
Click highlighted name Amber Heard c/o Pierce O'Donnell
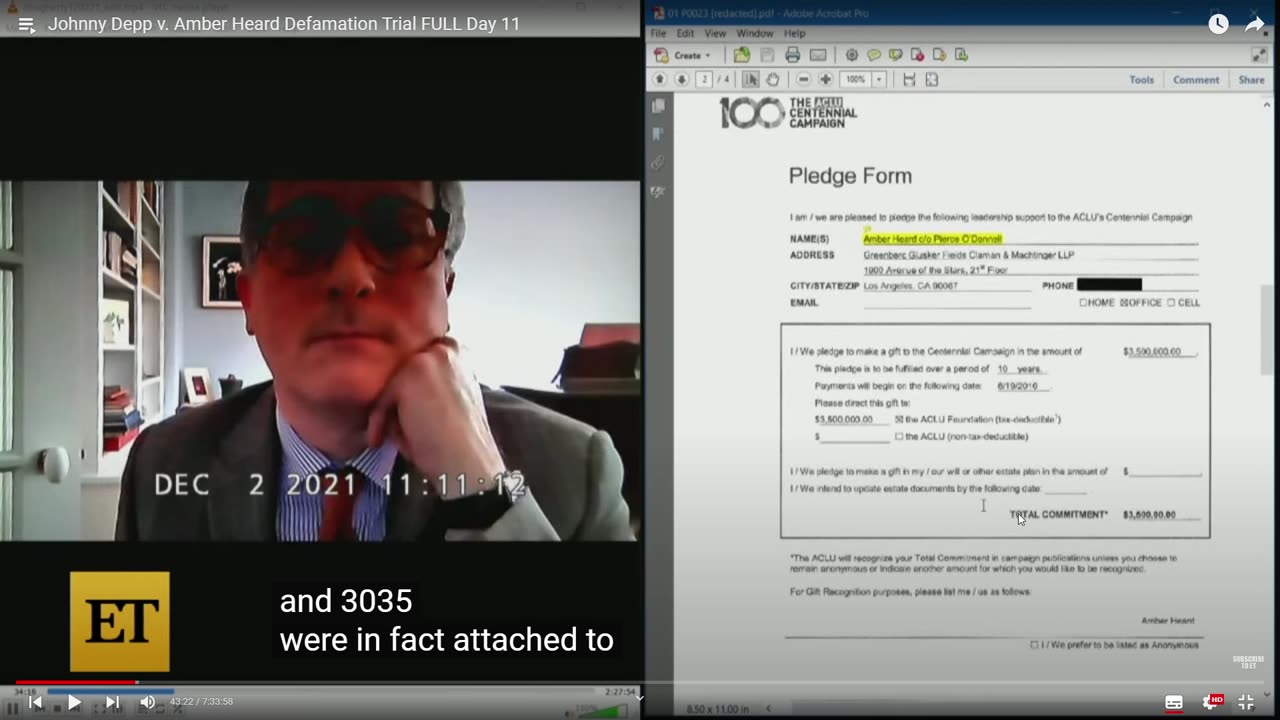(932, 239)
